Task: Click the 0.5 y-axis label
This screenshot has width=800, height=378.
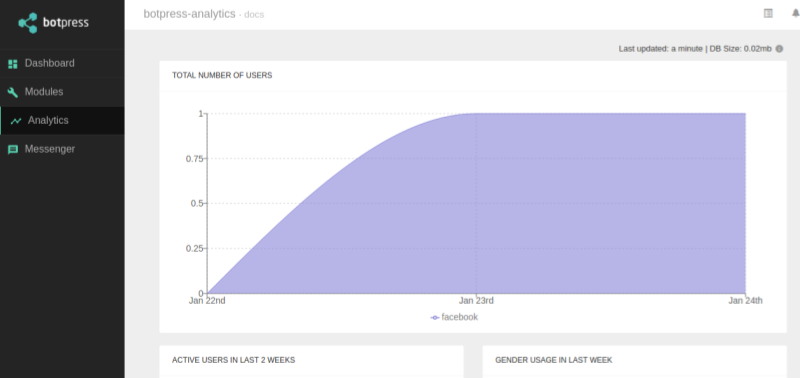Action: pos(197,204)
